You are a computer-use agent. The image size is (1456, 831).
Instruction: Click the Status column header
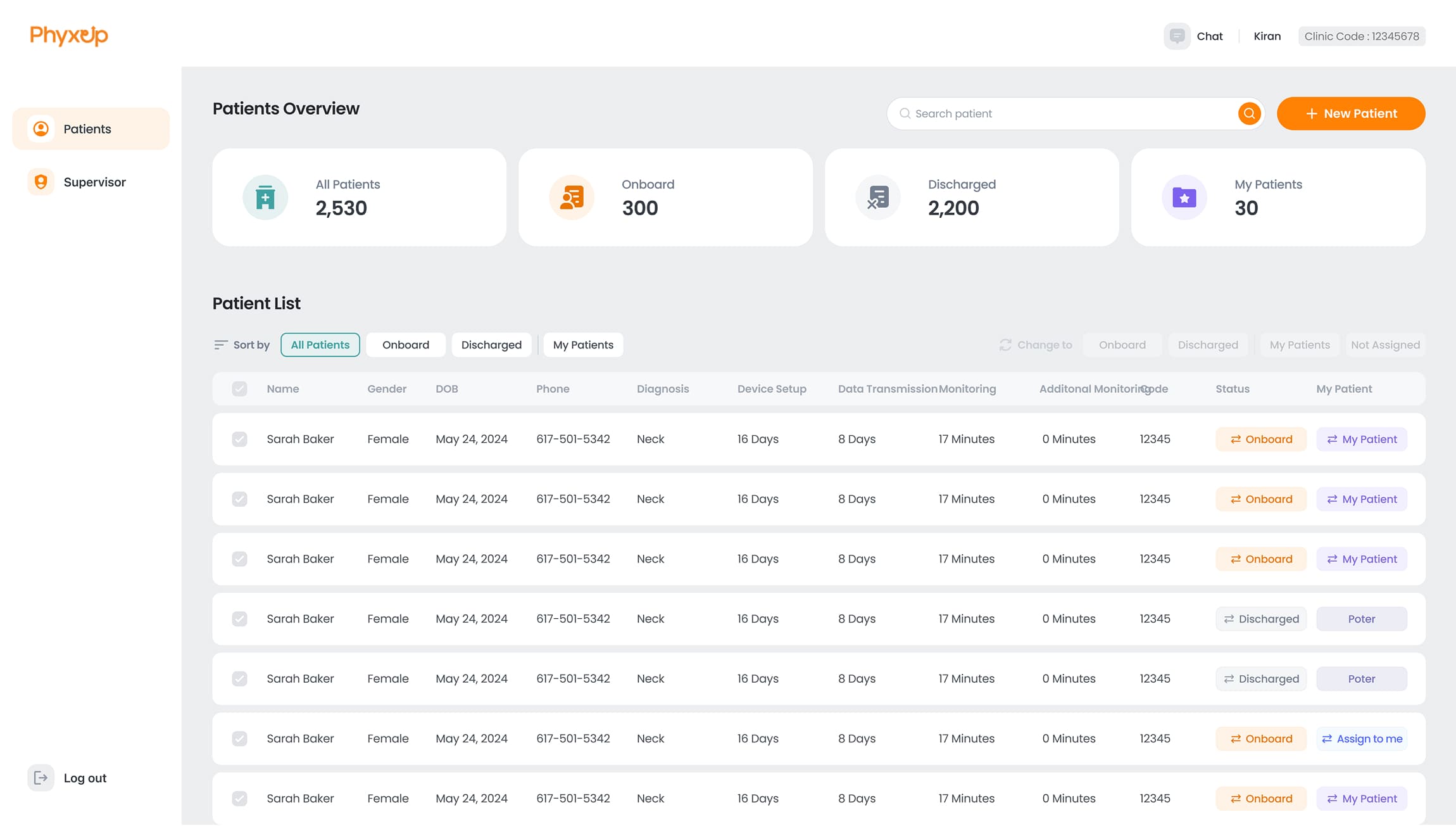pyautogui.click(x=1233, y=389)
